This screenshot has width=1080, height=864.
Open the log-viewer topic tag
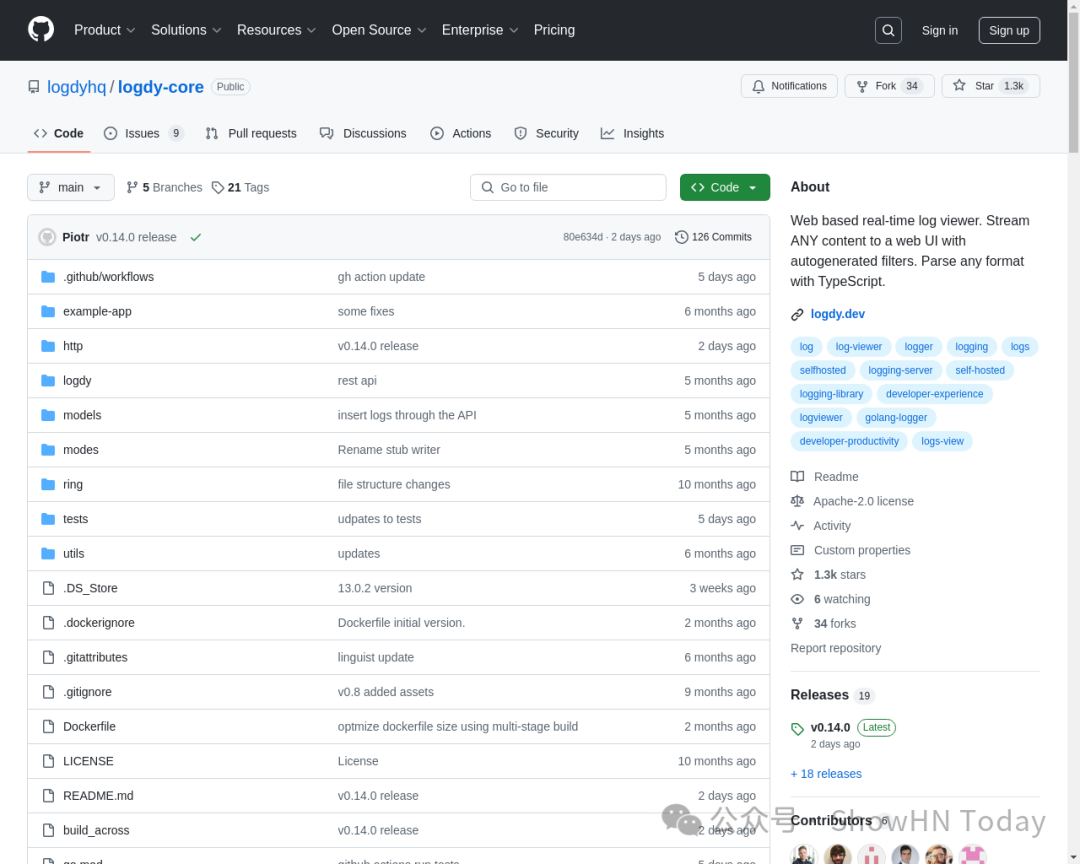(x=858, y=347)
